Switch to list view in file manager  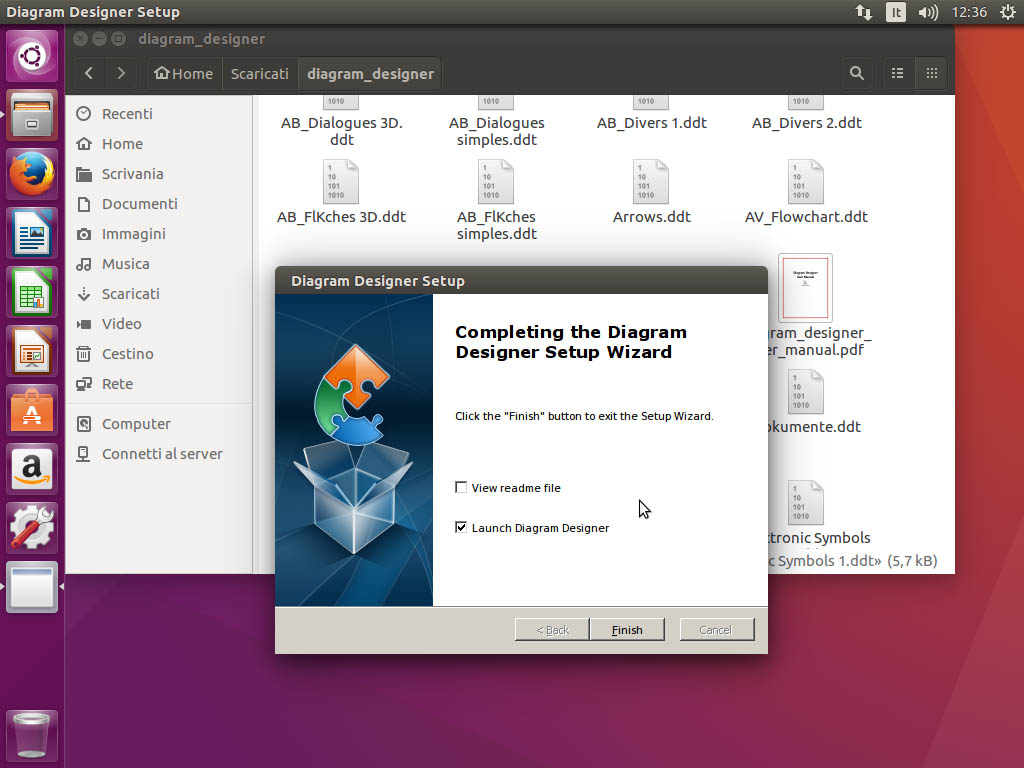click(x=898, y=73)
